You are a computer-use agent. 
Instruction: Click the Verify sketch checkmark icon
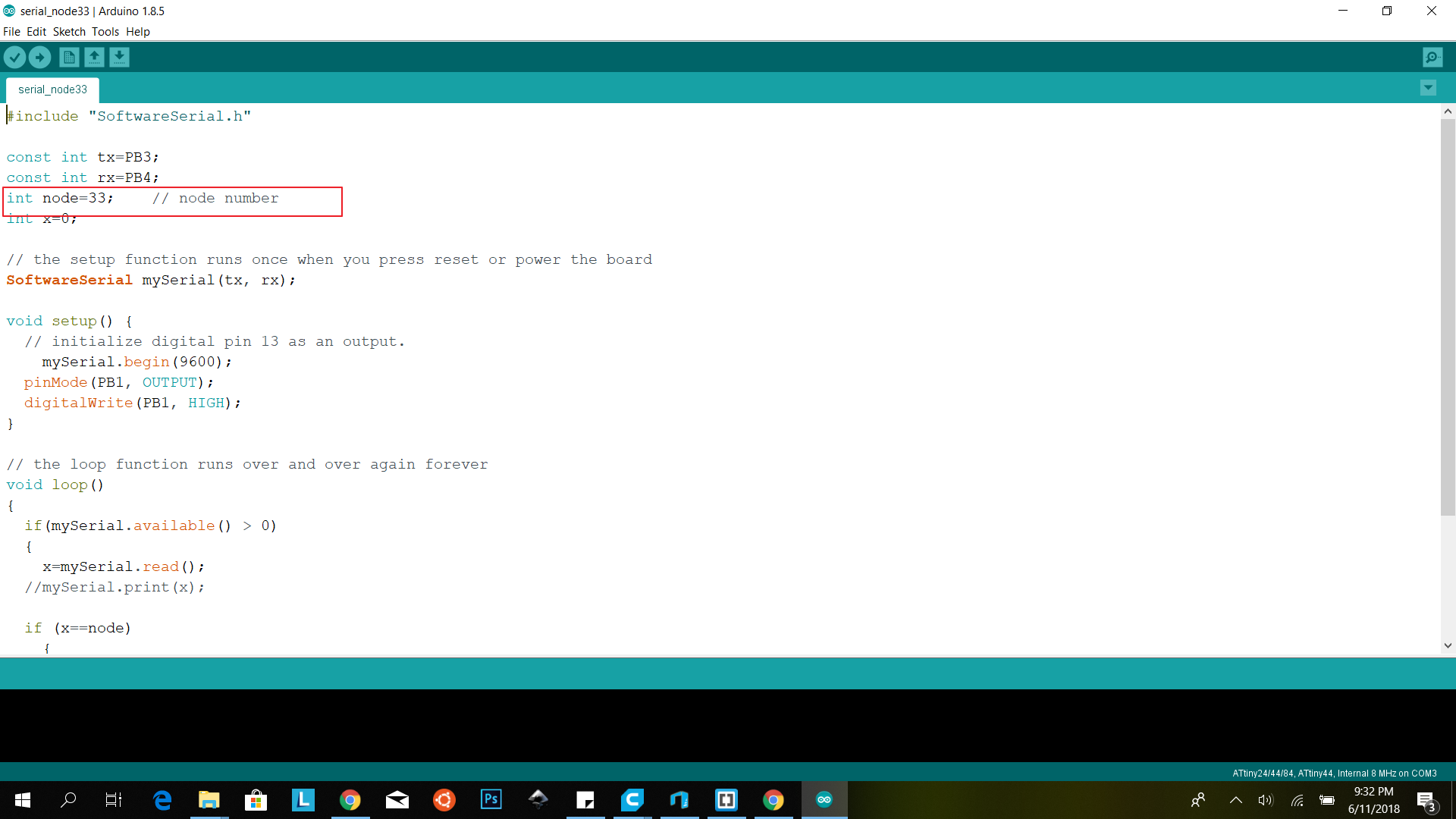[x=14, y=57]
